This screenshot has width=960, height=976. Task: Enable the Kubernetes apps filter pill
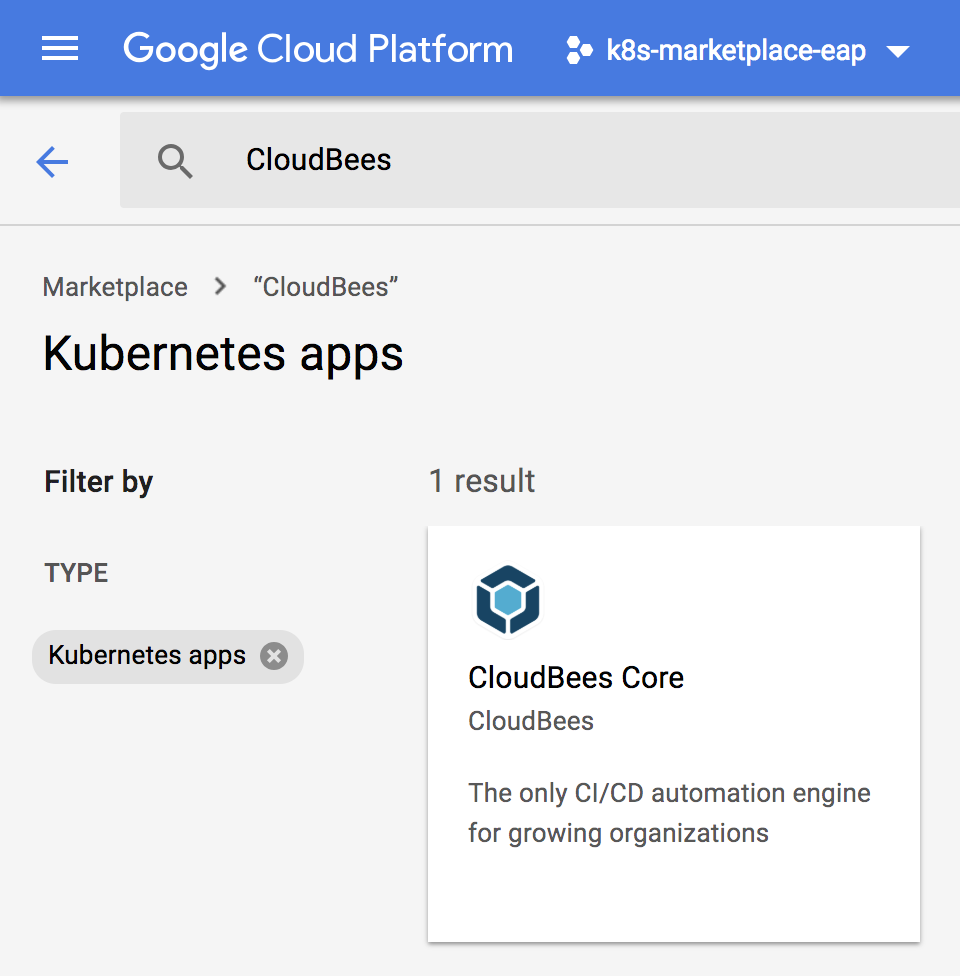(x=145, y=656)
